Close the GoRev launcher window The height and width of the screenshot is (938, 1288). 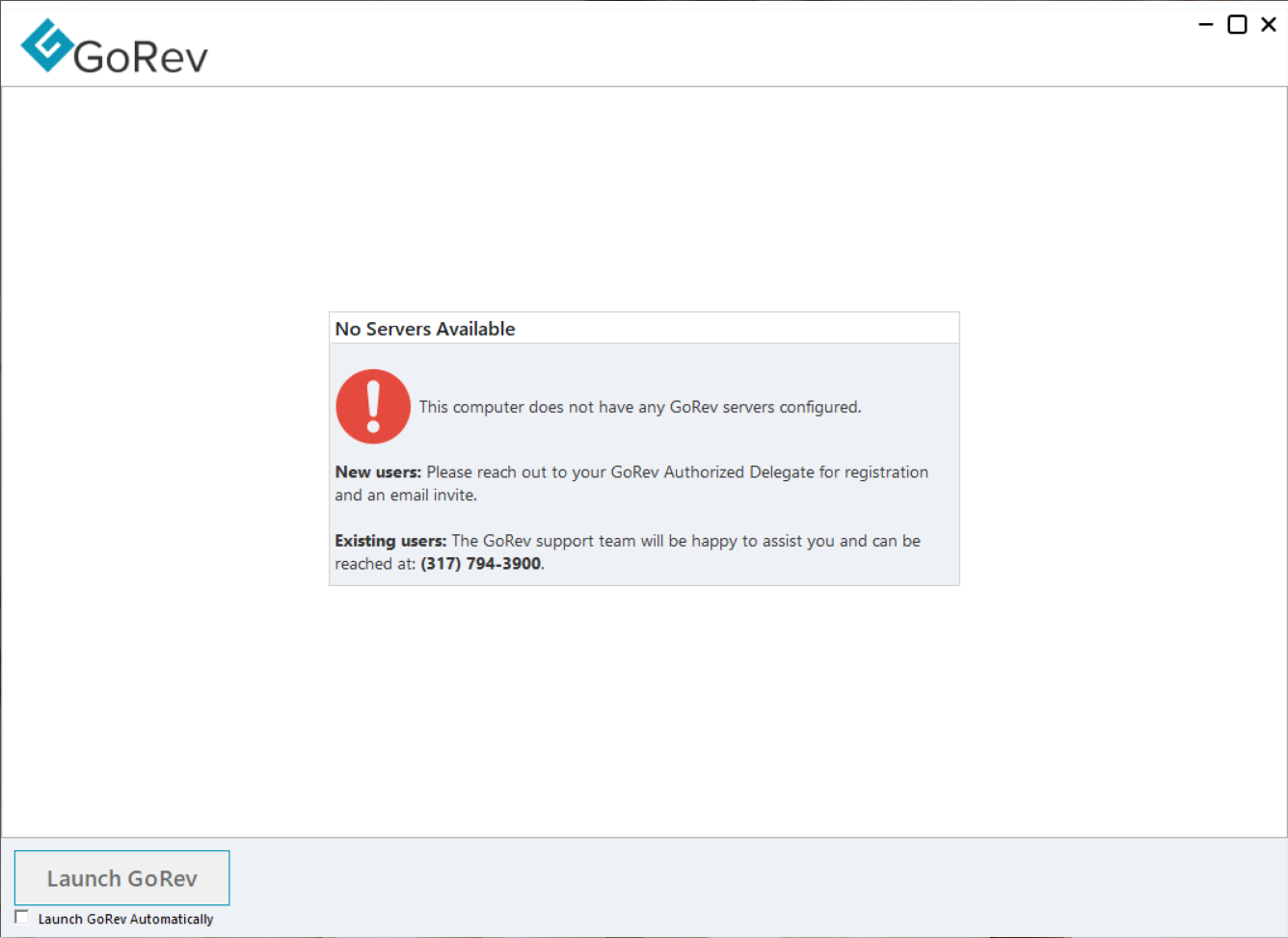pos(1269,24)
